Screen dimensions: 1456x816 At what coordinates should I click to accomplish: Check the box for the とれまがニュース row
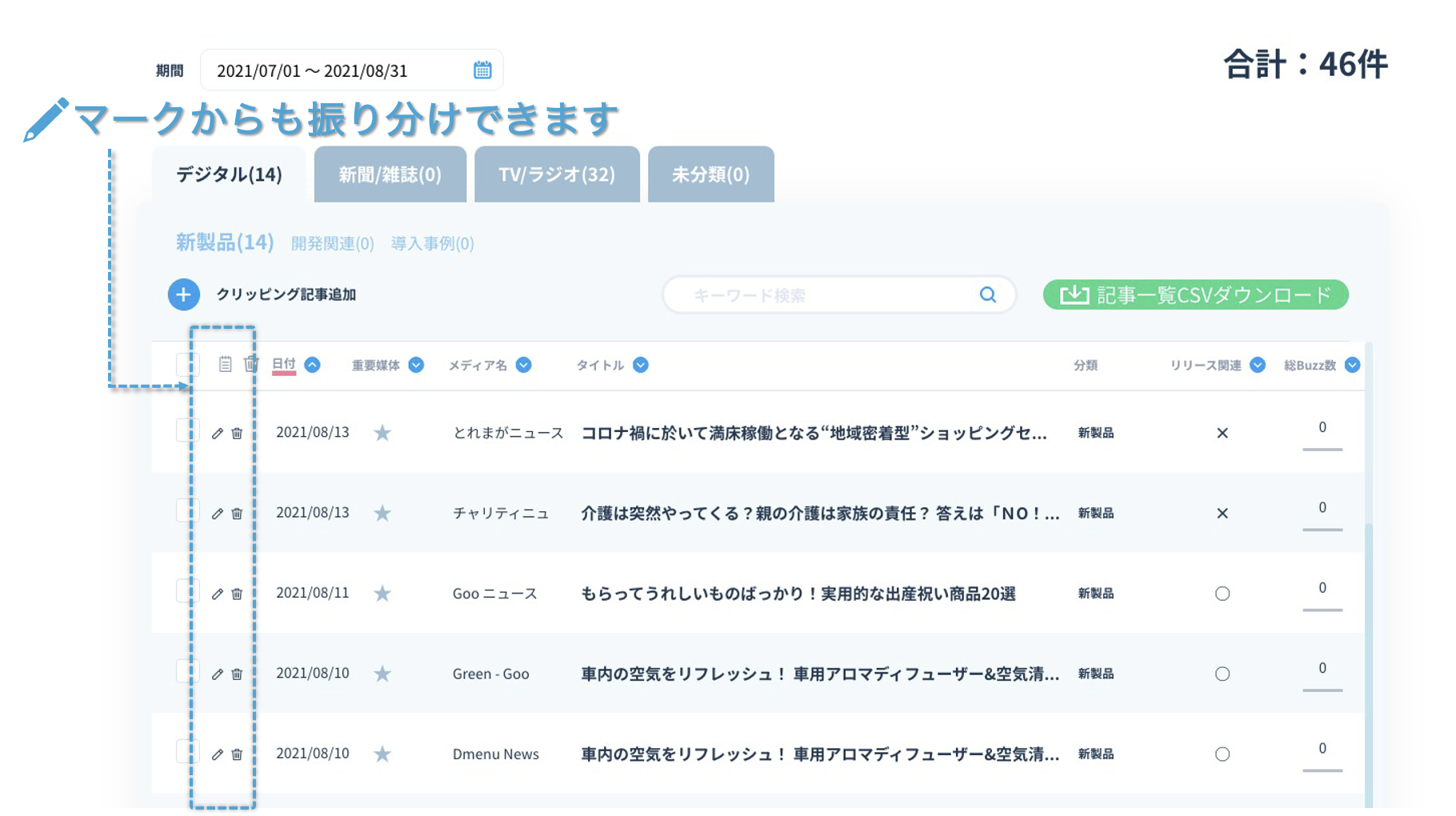[186, 430]
